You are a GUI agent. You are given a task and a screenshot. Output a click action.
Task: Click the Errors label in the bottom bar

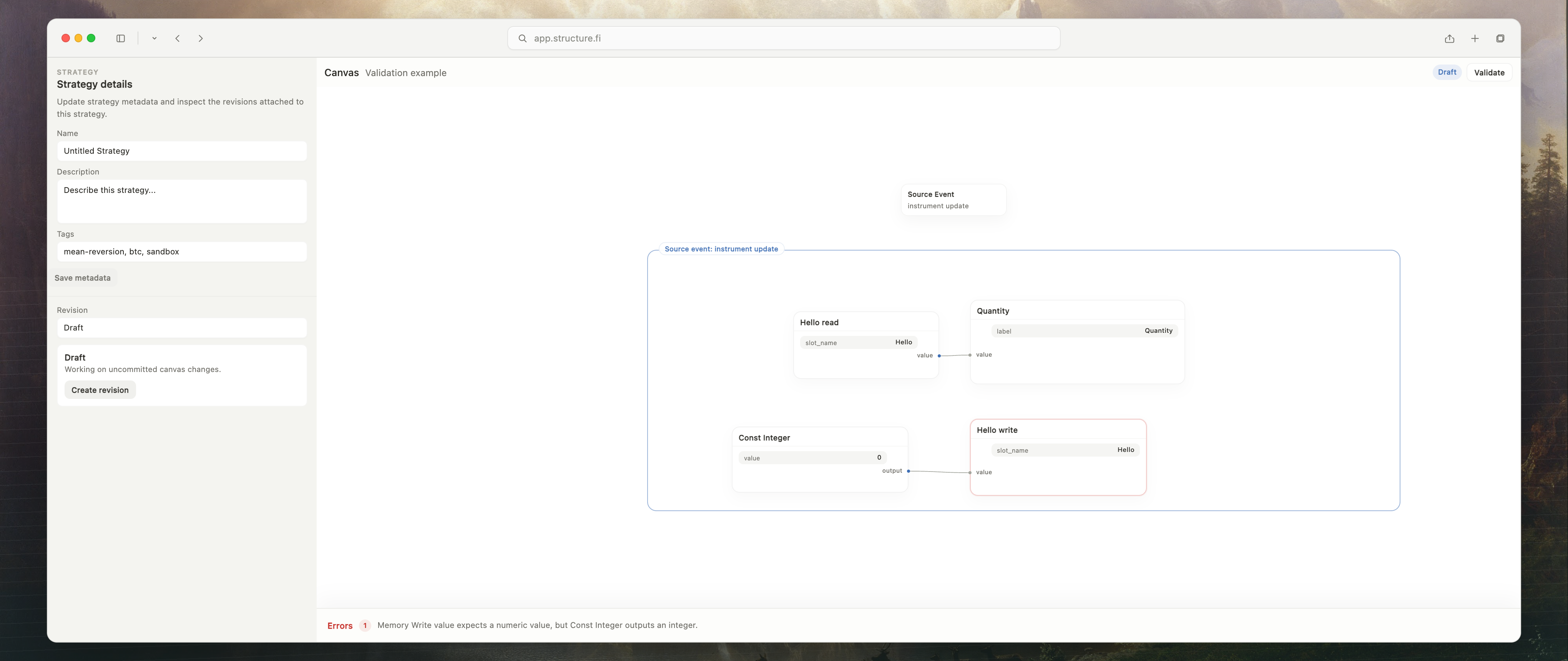pos(340,626)
